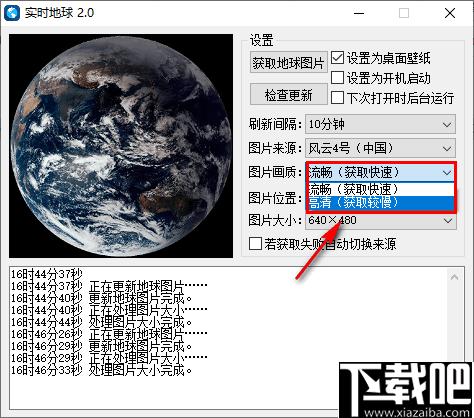Click the 获取地球图片 button
Screen dimensions: 474x418
pos(288,62)
